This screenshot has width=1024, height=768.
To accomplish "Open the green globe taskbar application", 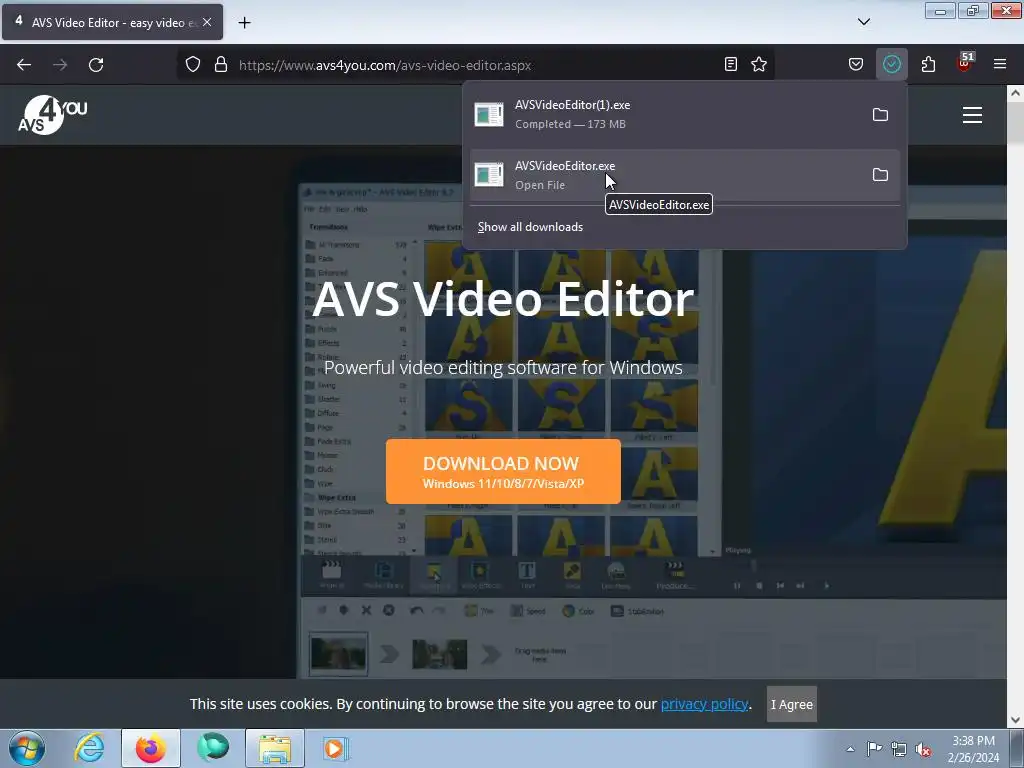I will click(x=213, y=748).
